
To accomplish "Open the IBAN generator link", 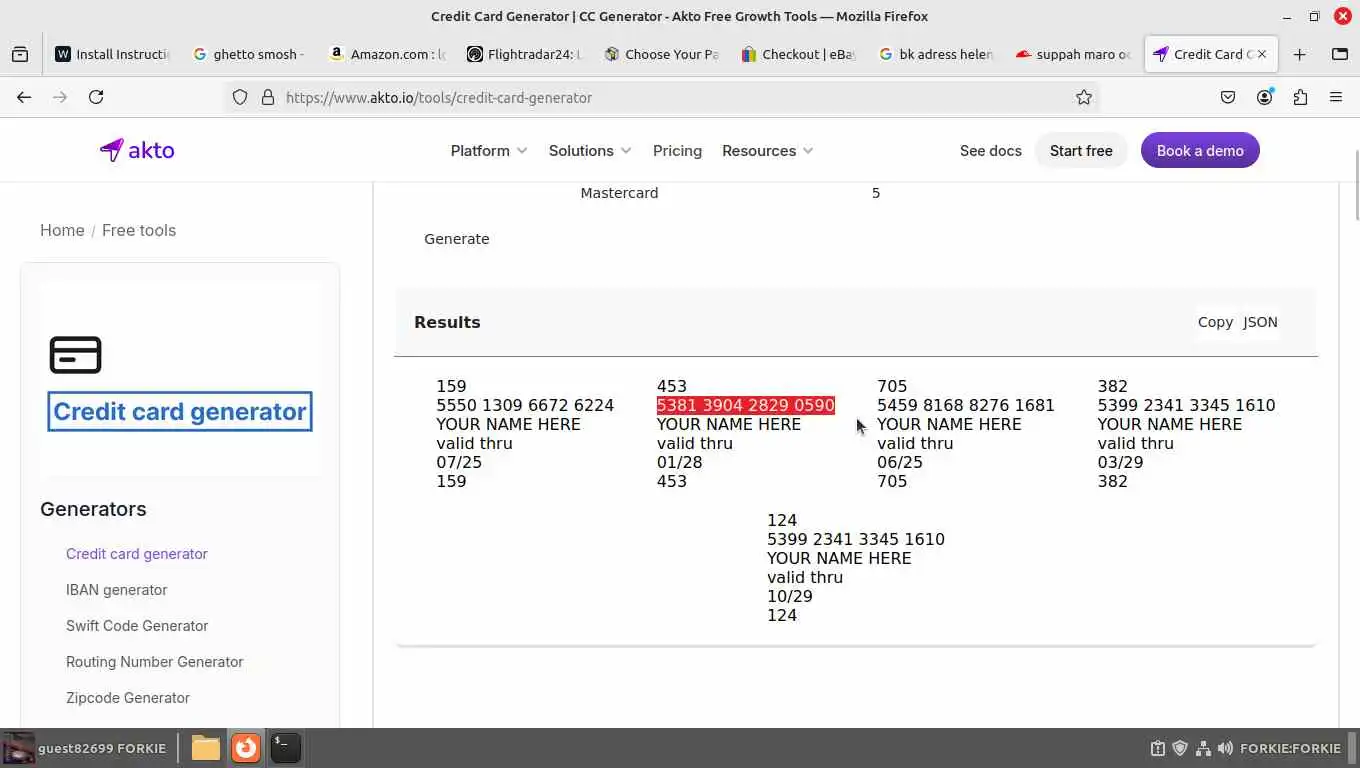I will point(116,590).
